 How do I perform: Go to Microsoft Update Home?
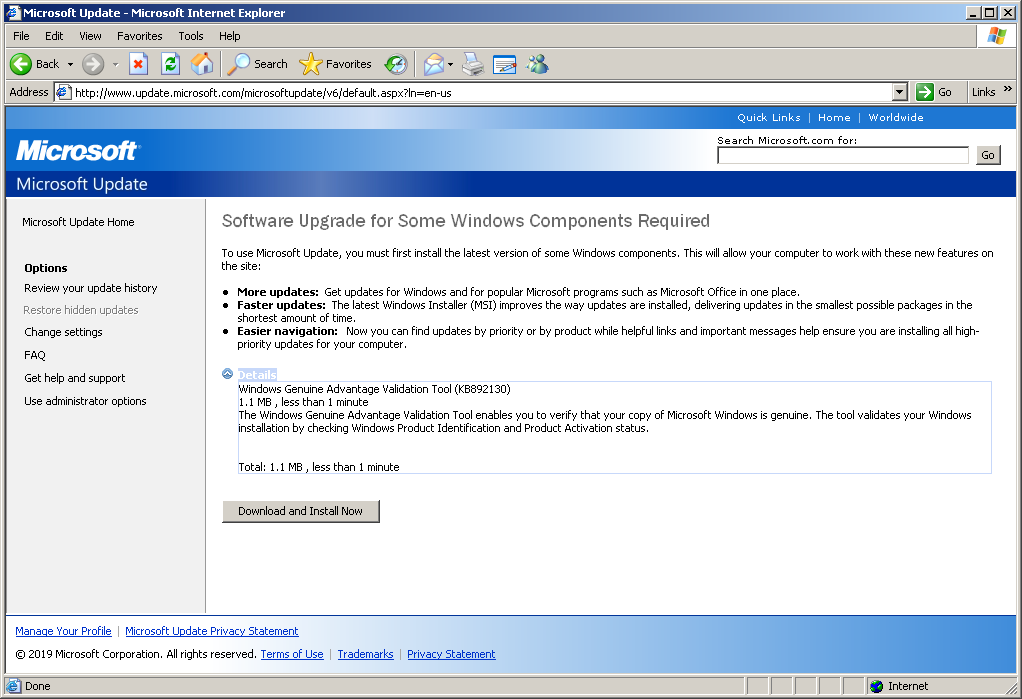(78, 222)
